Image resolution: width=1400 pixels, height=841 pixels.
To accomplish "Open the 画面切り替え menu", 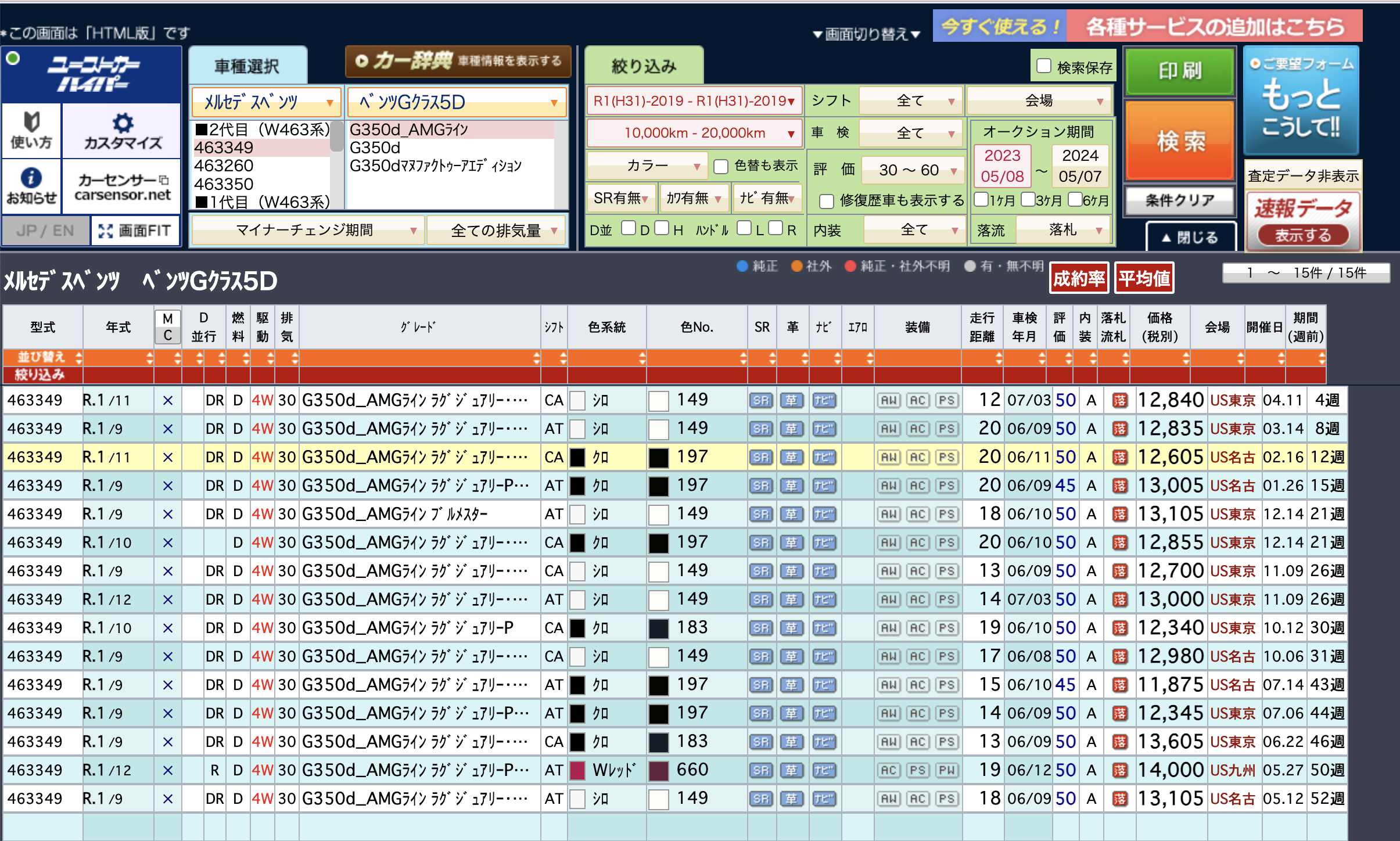I will tap(867, 34).
